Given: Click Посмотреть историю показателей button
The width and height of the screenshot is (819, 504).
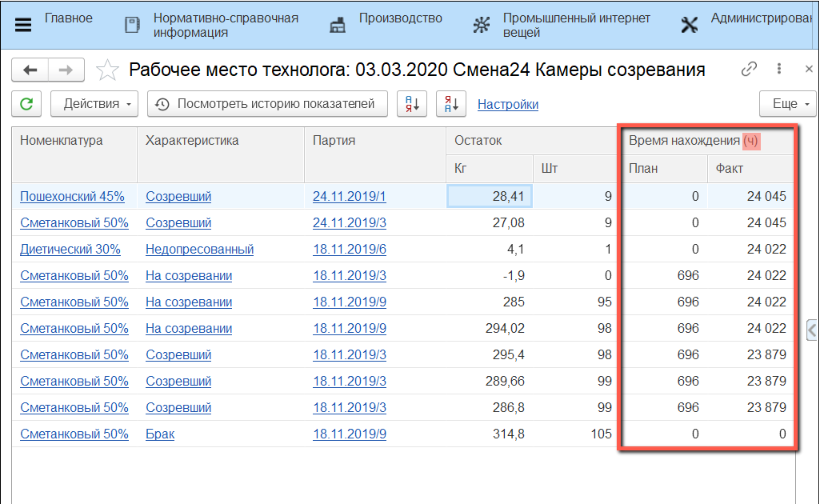Looking at the screenshot, I should click(266, 104).
